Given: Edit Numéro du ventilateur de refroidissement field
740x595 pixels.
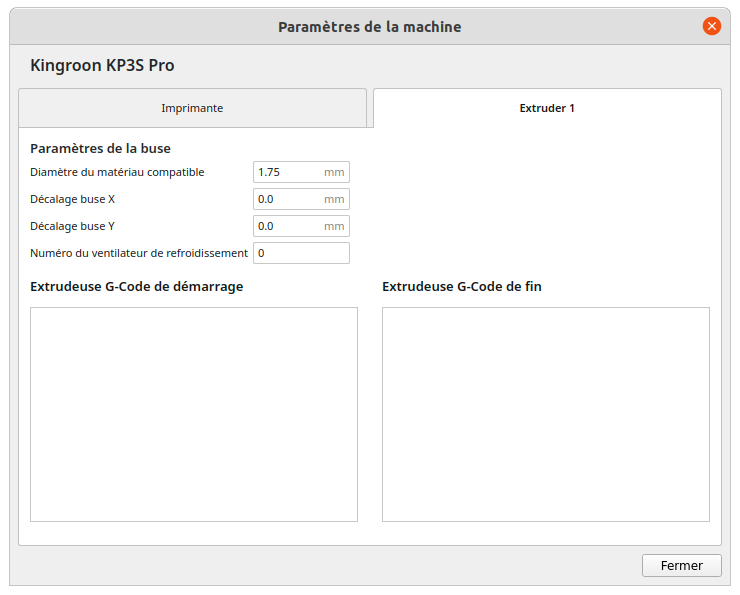Looking at the screenshot, I should pos(302,253).
